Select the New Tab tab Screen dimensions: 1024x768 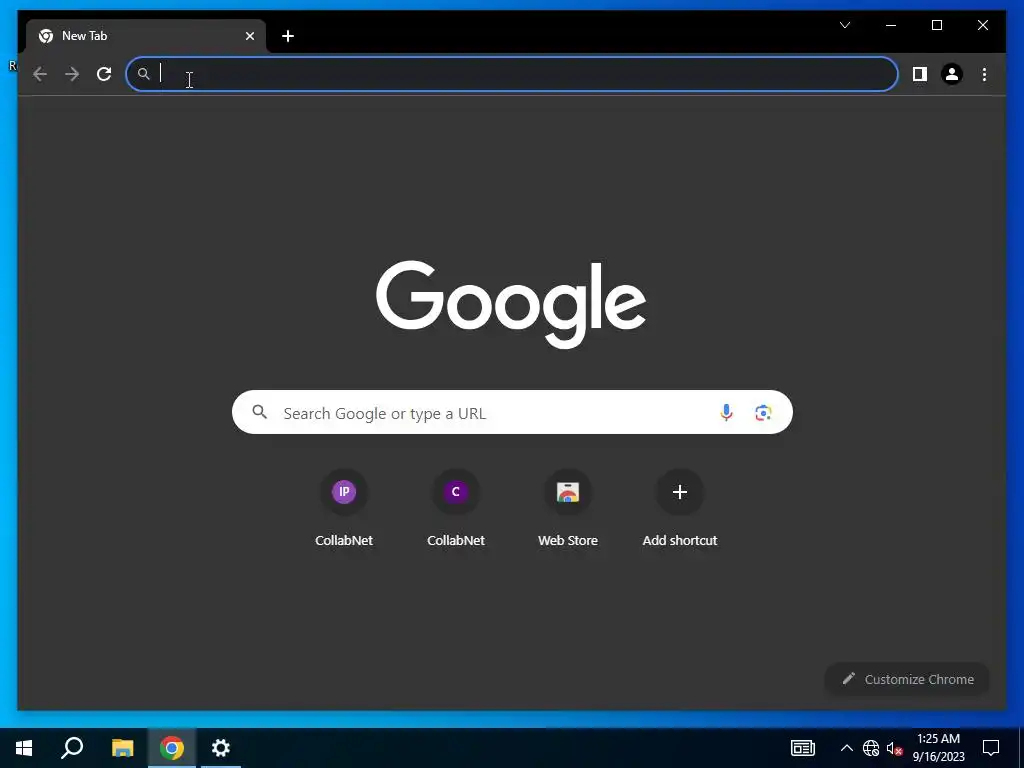click(145, 36)
